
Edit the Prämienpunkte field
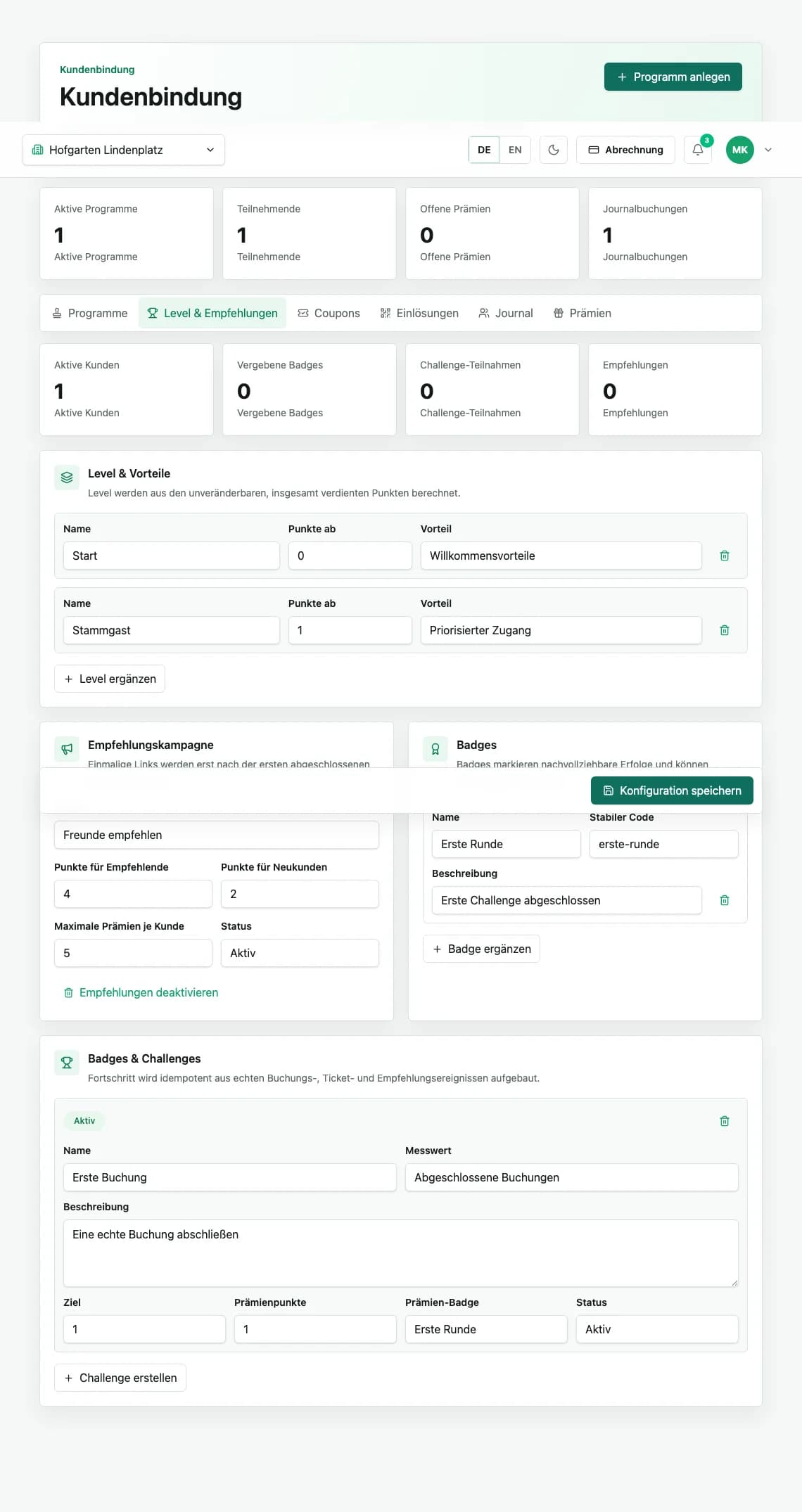(x=315, y=1329)
